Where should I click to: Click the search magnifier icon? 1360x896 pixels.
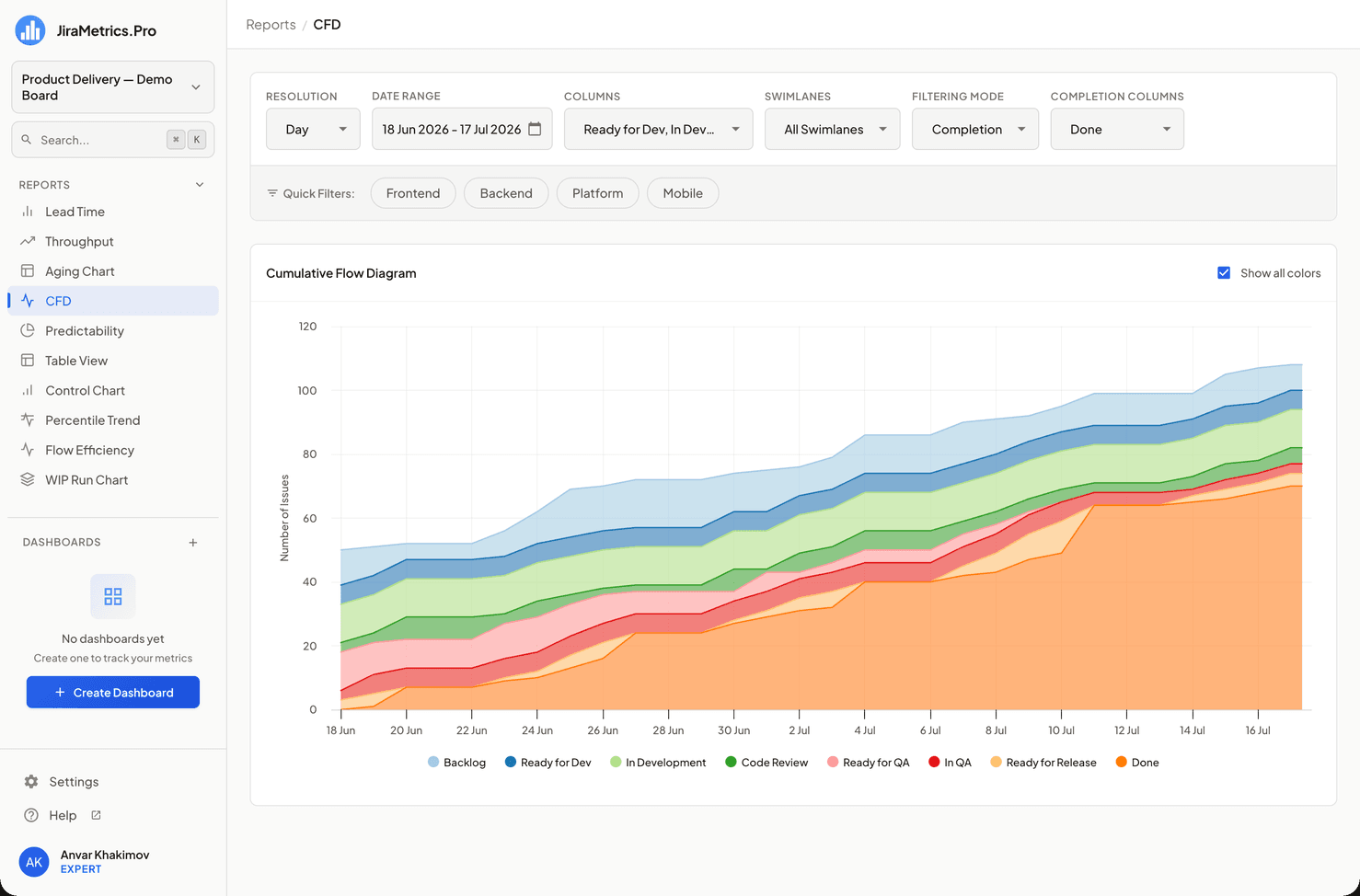pos(28,140)
